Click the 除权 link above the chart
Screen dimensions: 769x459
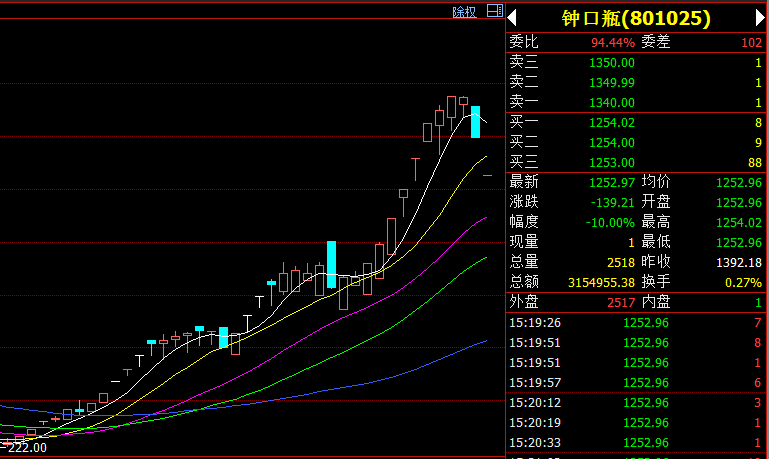pyautogui.click(x=464, y=12)
